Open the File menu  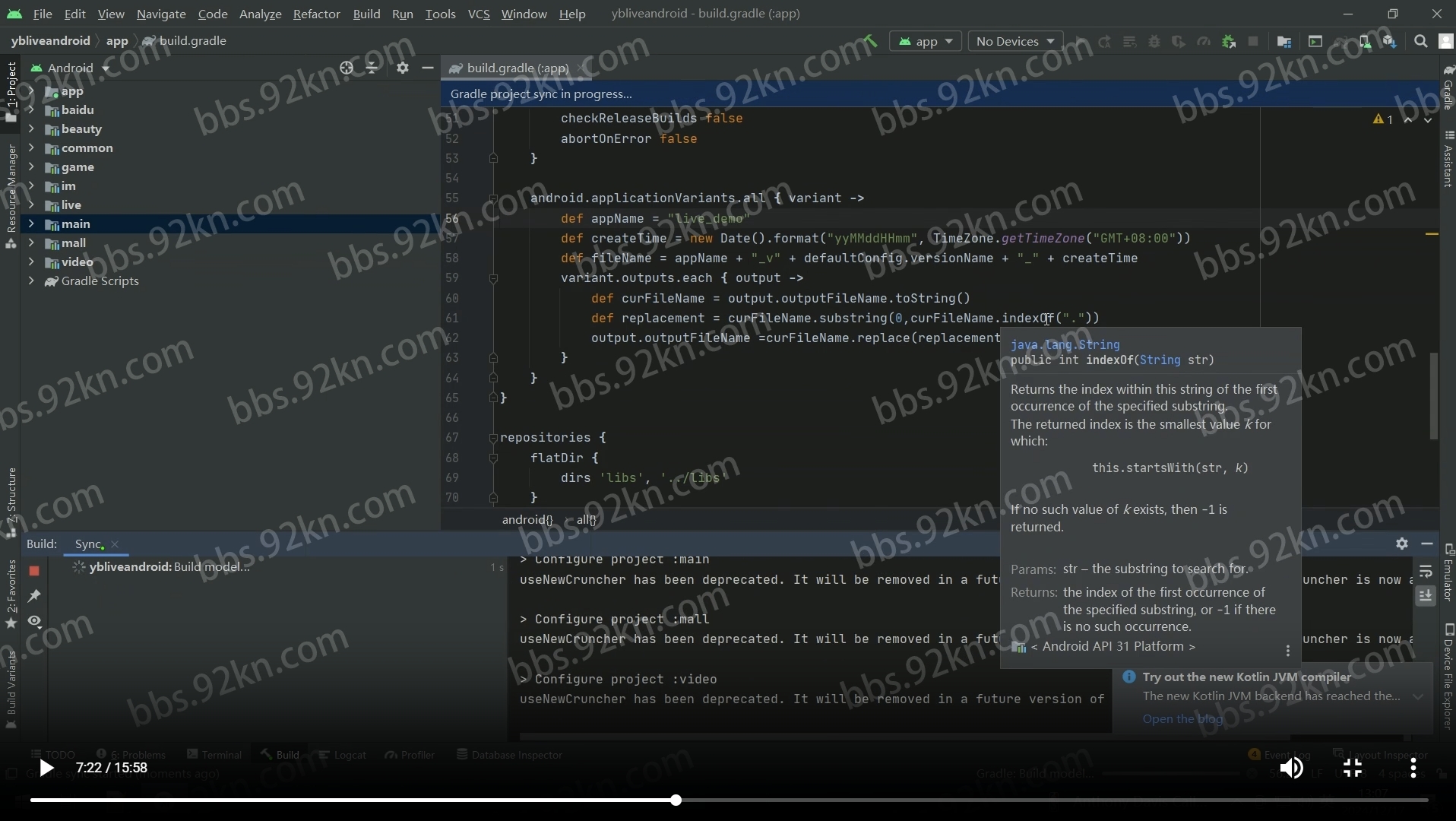tap(43, 14)
